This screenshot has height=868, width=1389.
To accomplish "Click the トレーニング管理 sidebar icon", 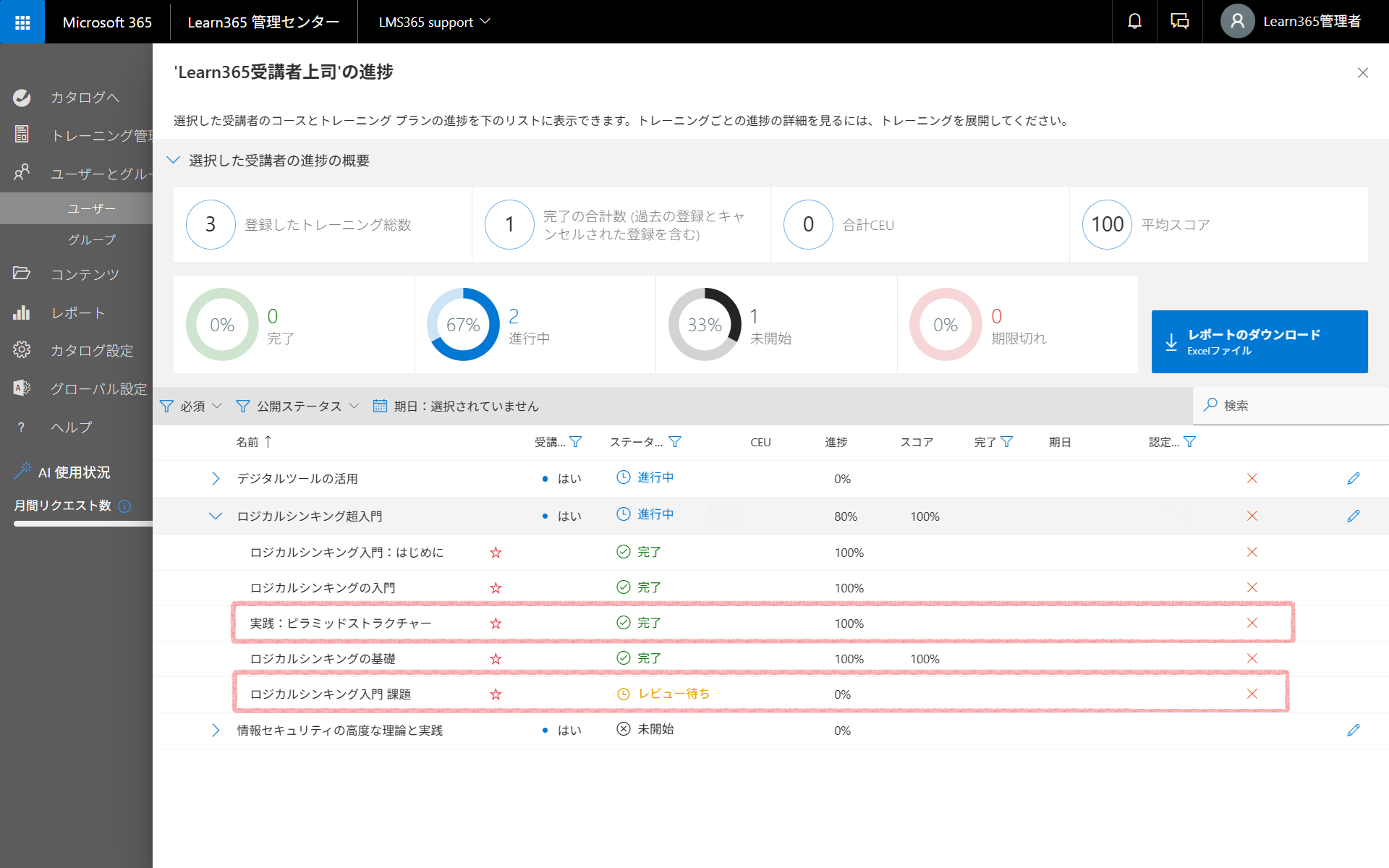I will (x=22, y=135).
